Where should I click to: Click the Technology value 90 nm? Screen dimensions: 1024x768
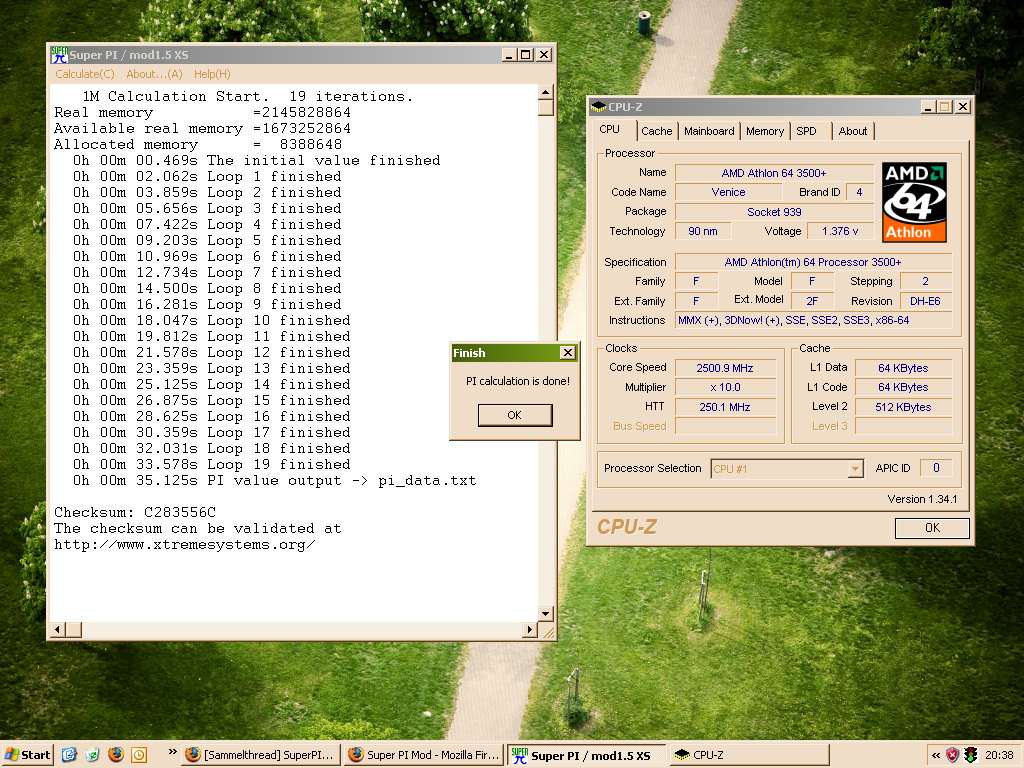[703, 231]
